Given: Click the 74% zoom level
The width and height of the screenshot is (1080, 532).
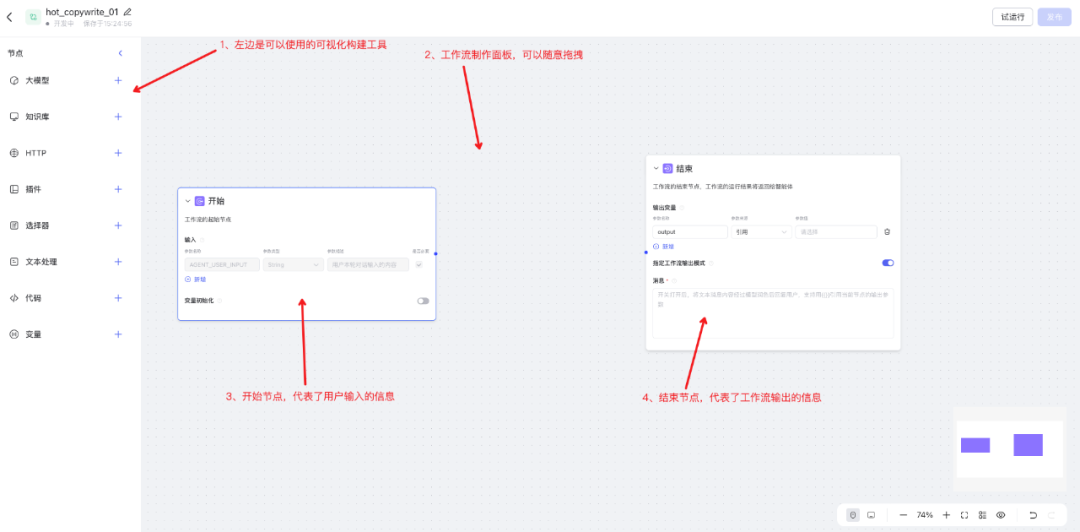Looking at the screenshot, I should pyautogui.click(x=925, y=515).
